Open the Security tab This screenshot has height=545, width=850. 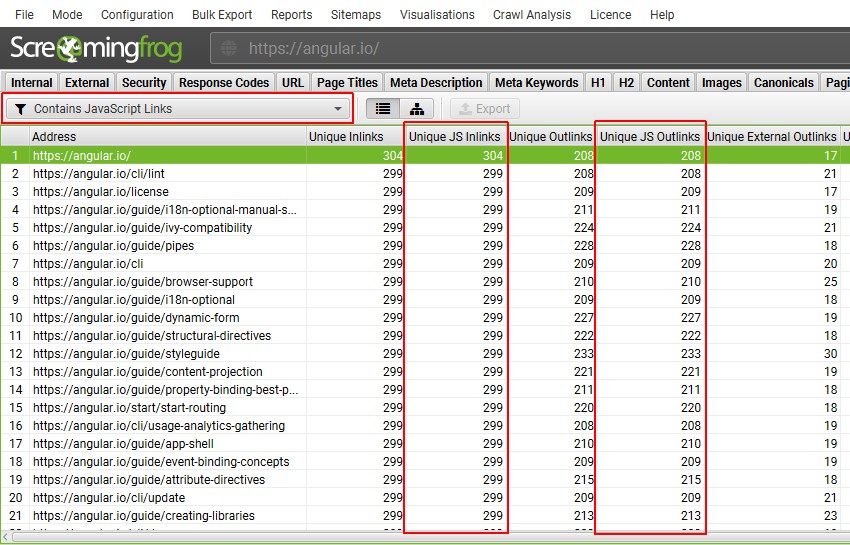tap(144, 83)
